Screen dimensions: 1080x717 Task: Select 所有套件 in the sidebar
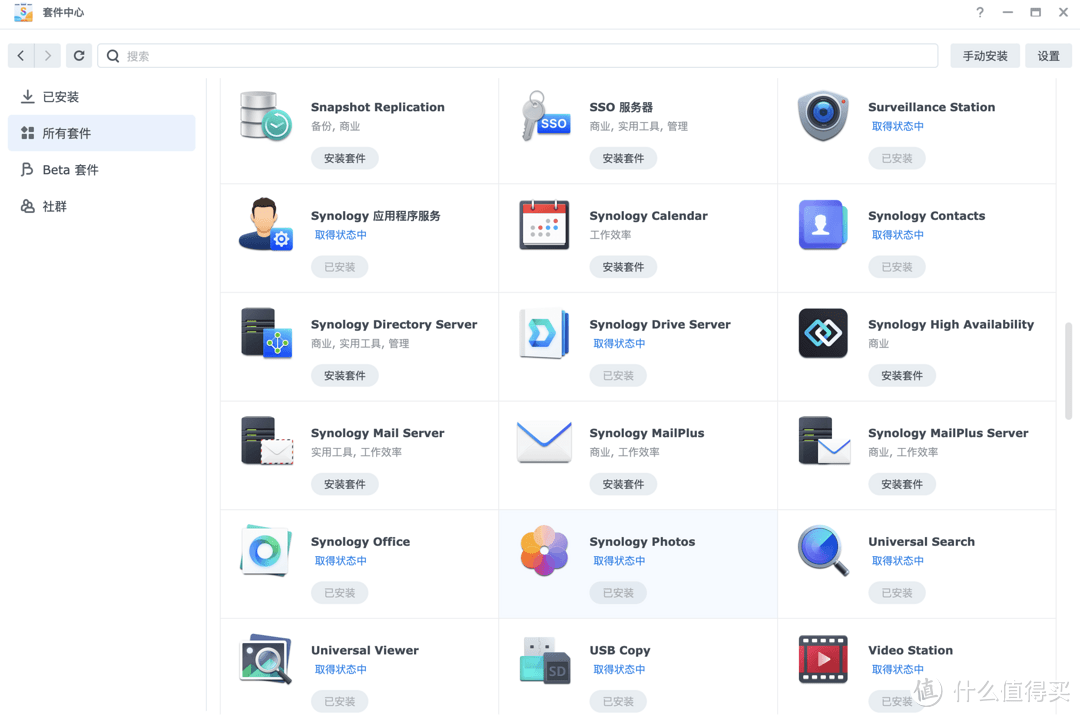tap(101, 133)
